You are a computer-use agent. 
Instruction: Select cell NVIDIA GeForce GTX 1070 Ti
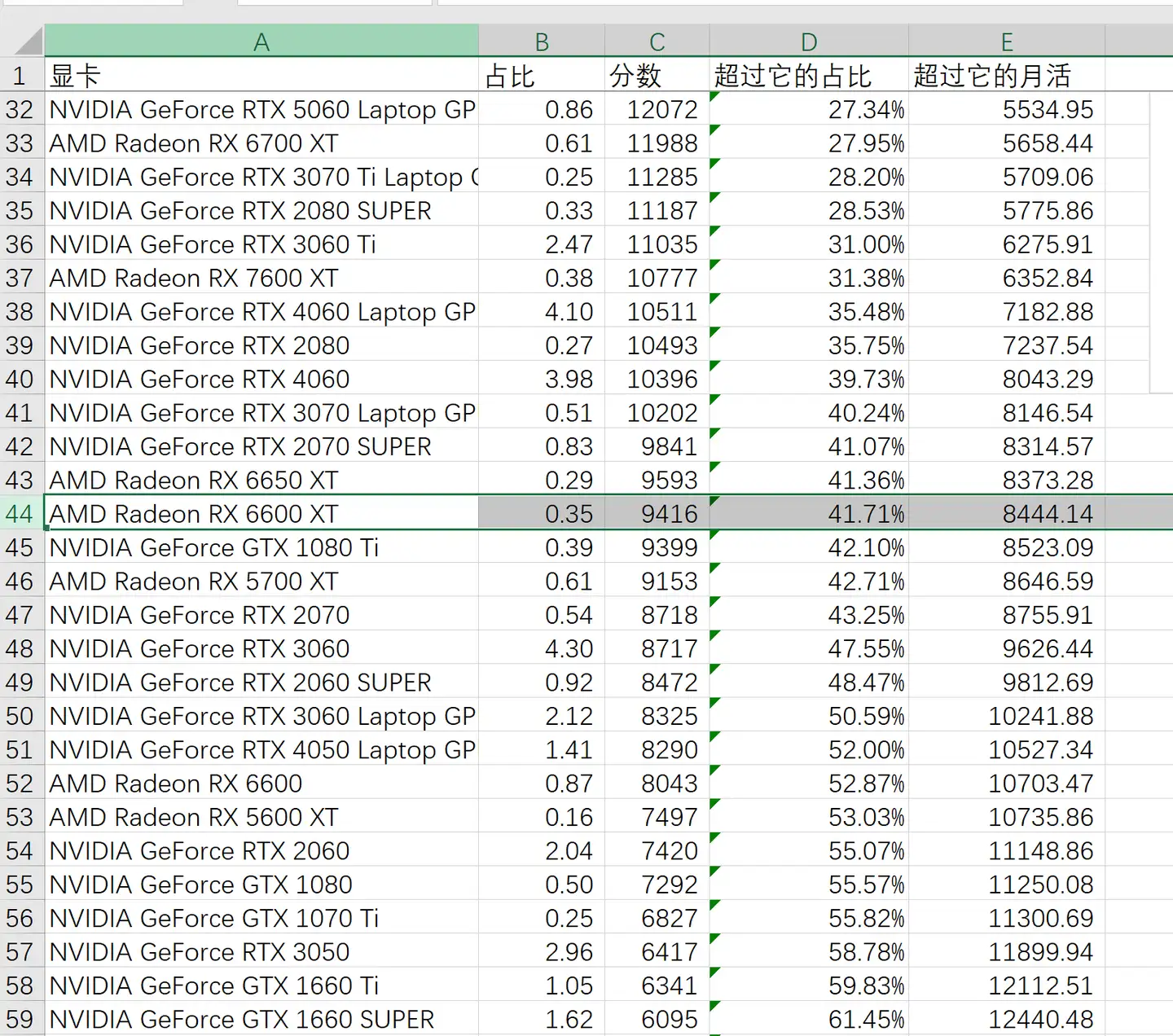pos(261,918)
